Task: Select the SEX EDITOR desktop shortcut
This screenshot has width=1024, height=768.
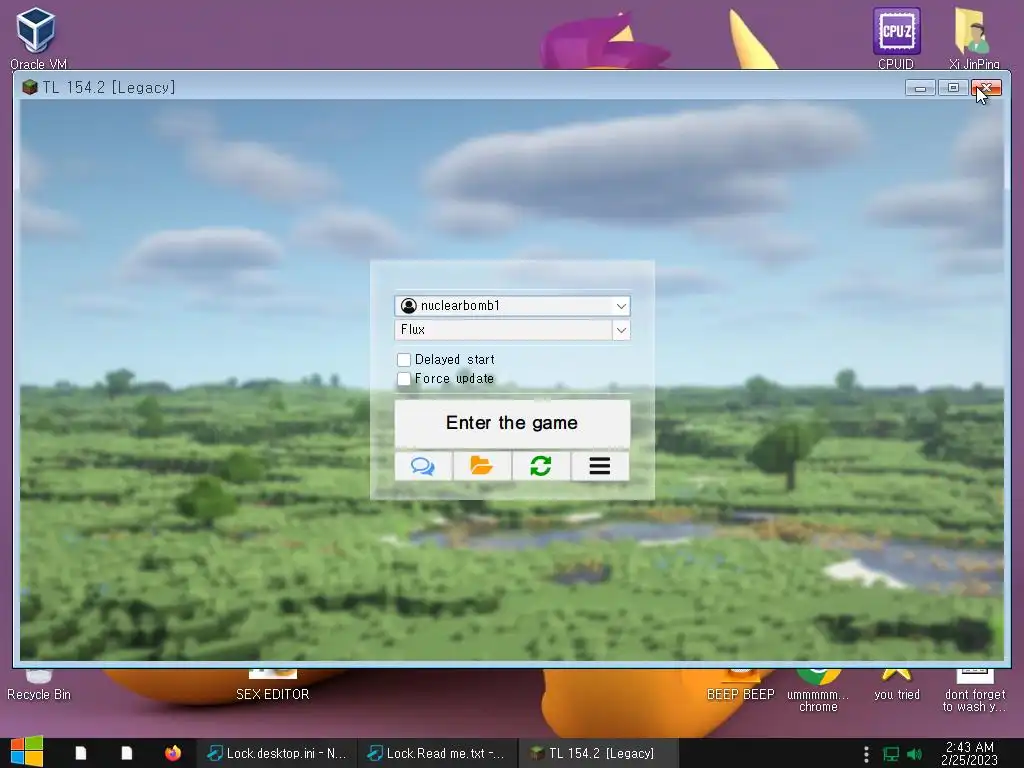Action: coord(272,686)
